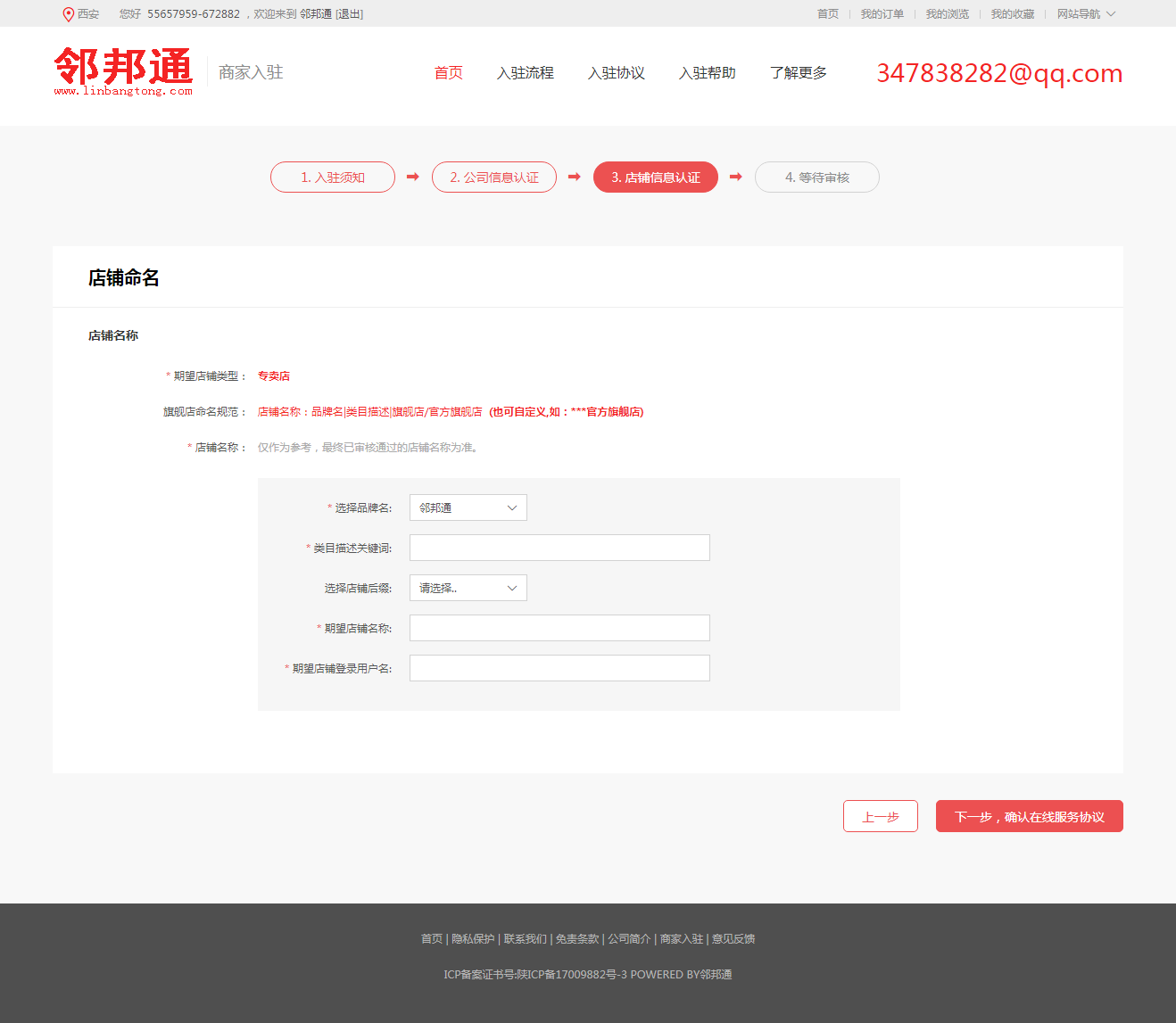Click the 上一步 button
This screenshot has height=1023, width=1176.
(880, 816)
